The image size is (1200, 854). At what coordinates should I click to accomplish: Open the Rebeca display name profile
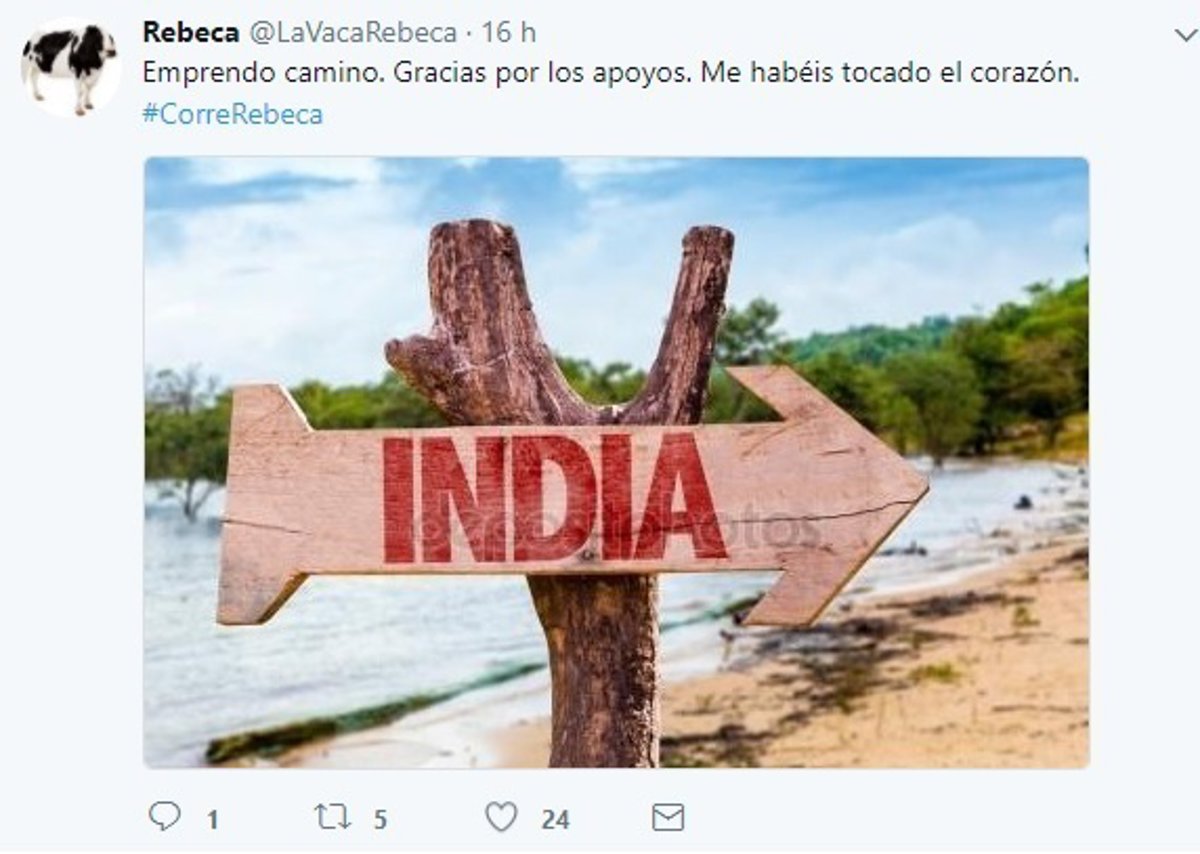point(191,32)
